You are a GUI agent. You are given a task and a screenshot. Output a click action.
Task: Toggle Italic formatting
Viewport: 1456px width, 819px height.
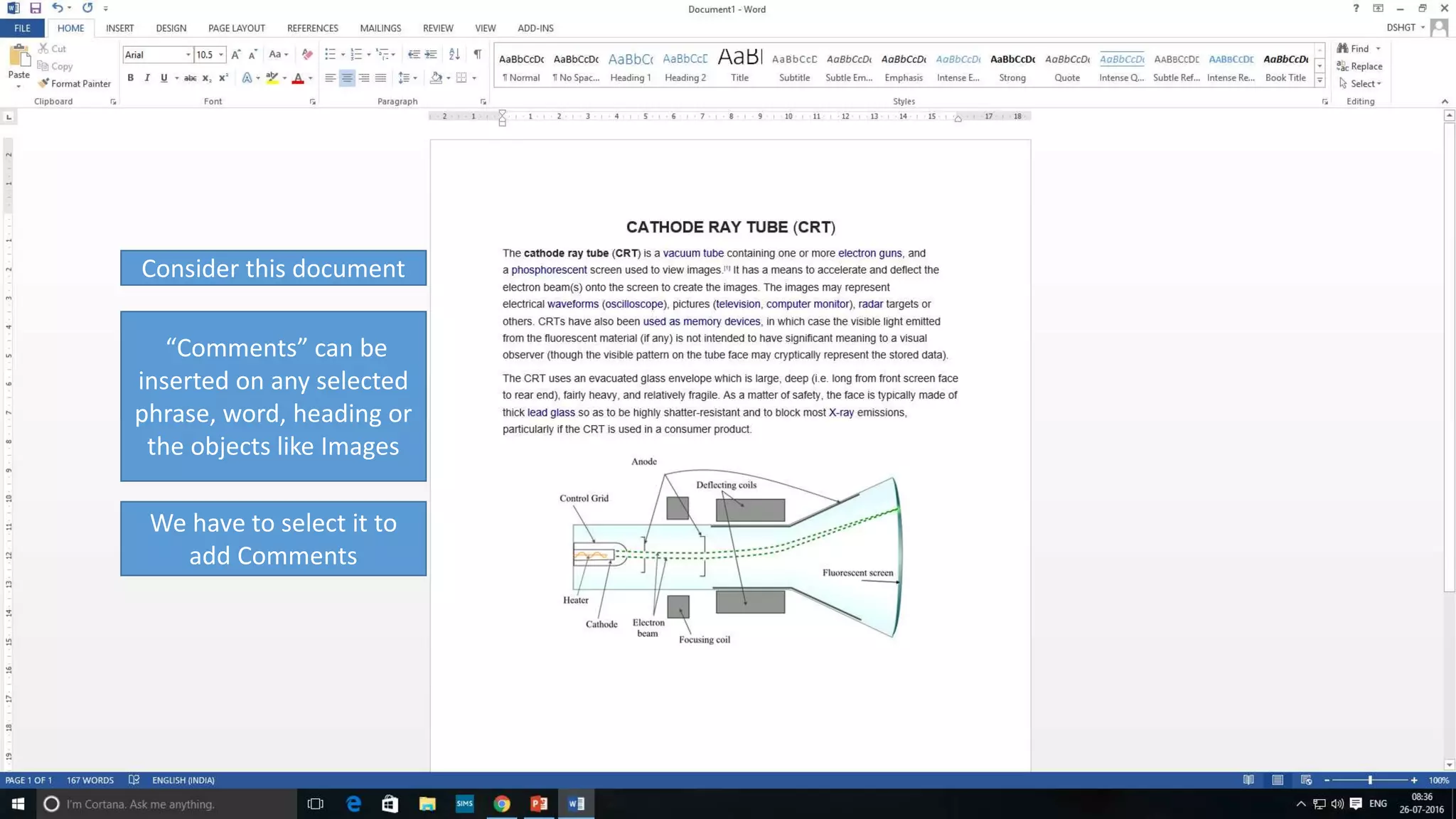147,77
